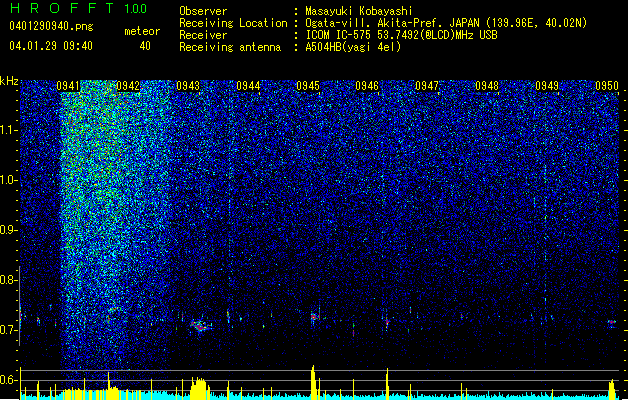Click the 0.8 kHz axis label

pyautogui.click(x=8, y=280)
